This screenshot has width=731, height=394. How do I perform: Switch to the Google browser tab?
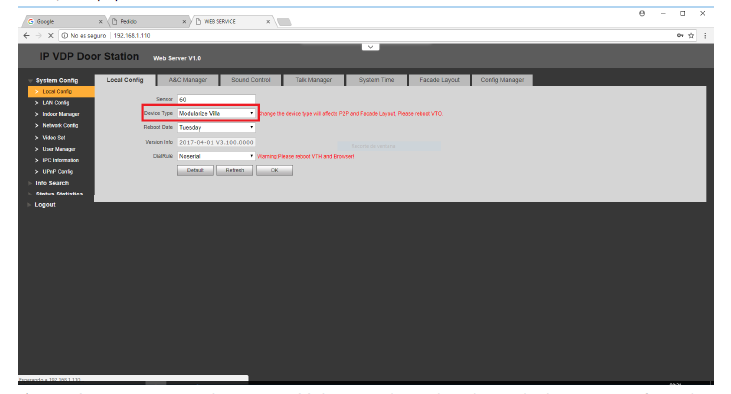point(64,21)
